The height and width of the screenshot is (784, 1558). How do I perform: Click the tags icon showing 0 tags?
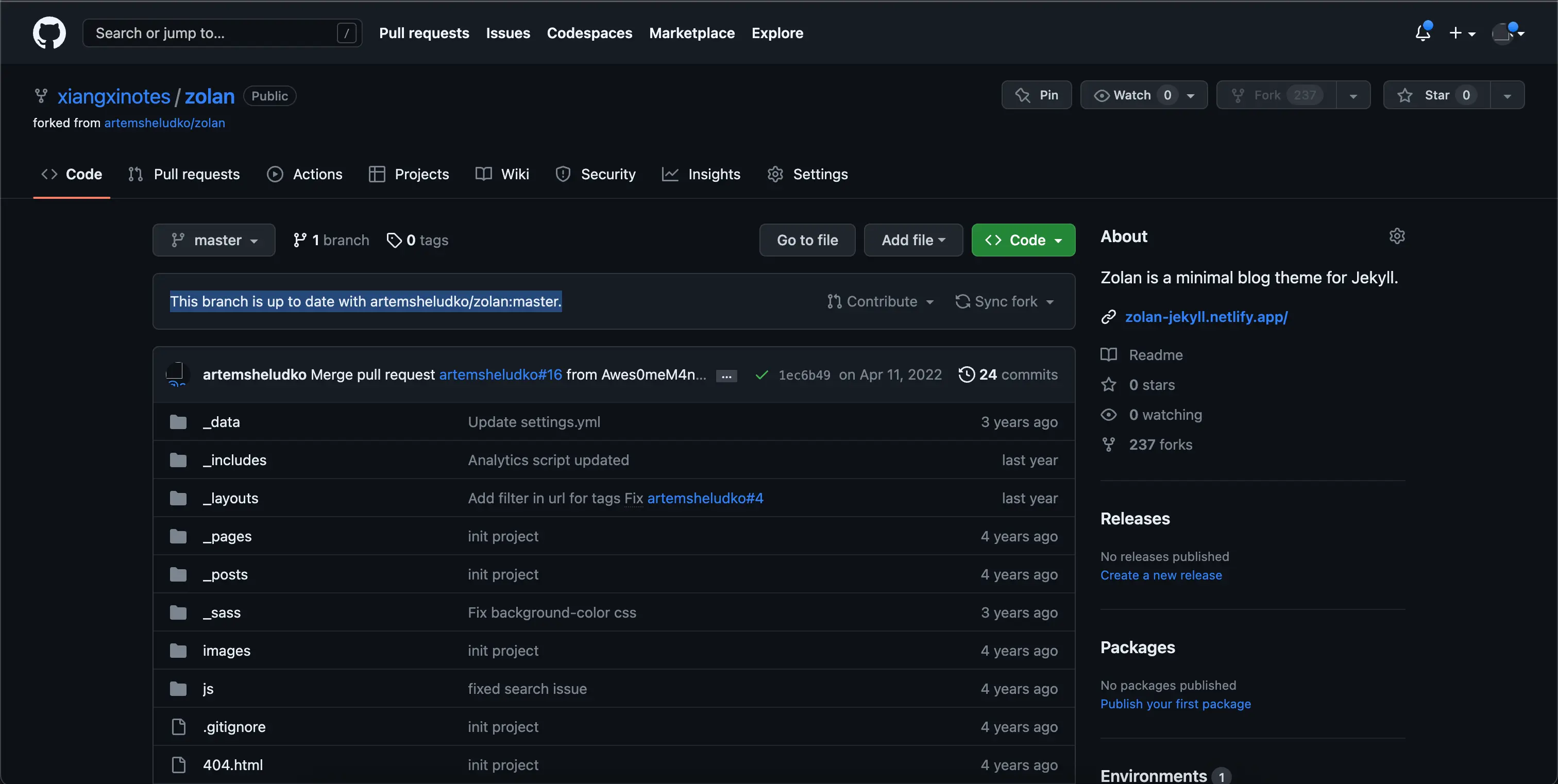(x=394, y=240)
